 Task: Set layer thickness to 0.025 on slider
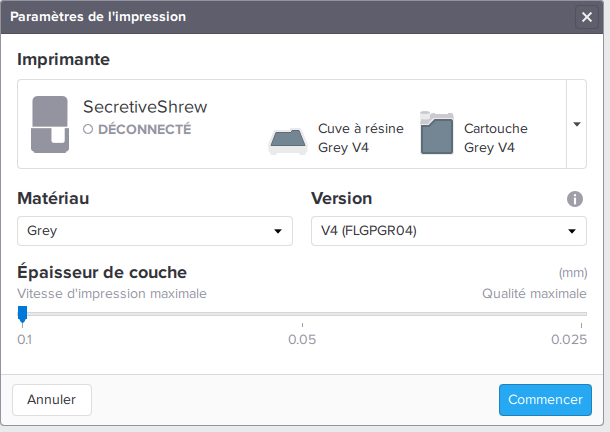point(582,315)
